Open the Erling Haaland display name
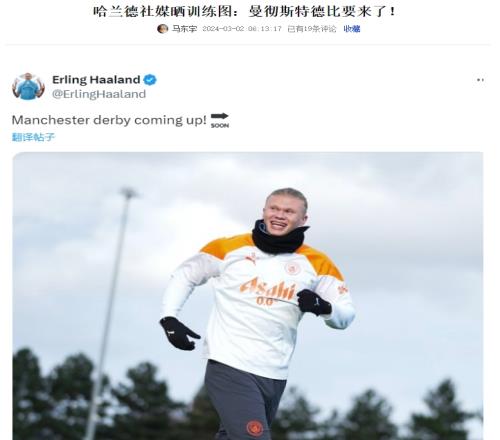 click(x=96, y=80)
